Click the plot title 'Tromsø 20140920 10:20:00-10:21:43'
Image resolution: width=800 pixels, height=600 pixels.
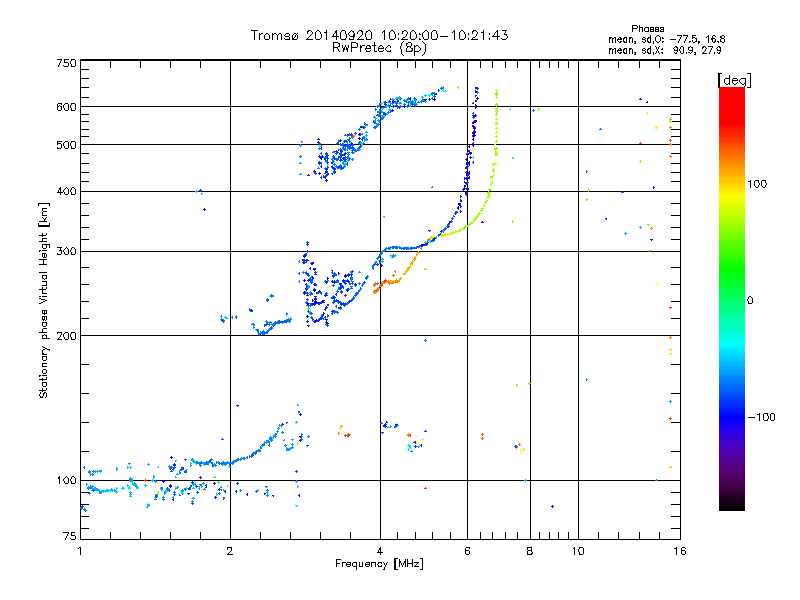[379, 35]
